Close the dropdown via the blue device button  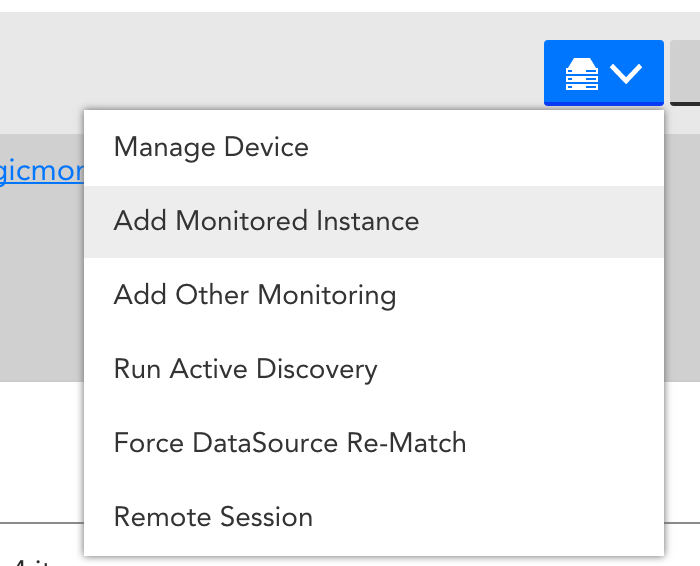(604, 73)
